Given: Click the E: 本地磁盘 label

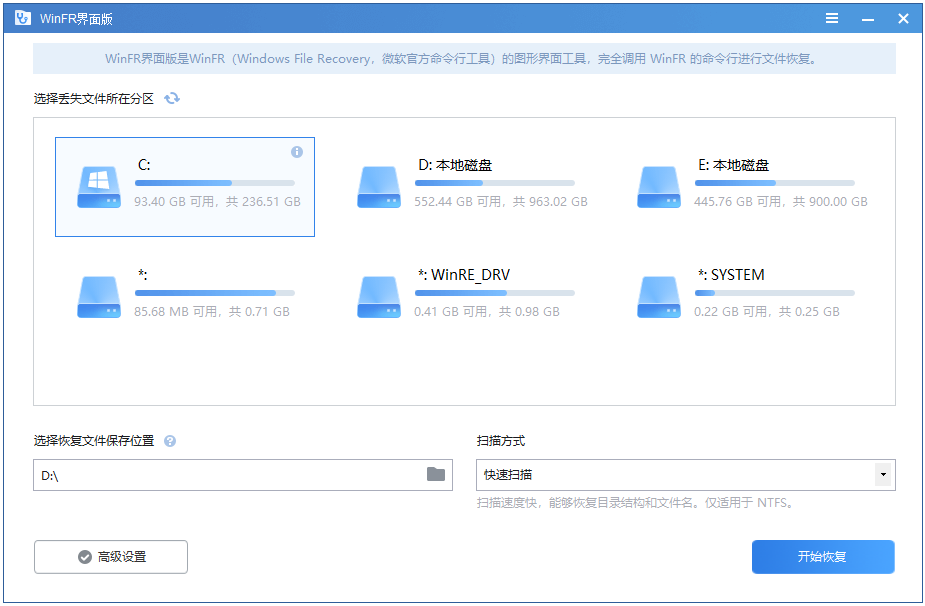Looking at the screenshot, I should [x=733, y=165].
